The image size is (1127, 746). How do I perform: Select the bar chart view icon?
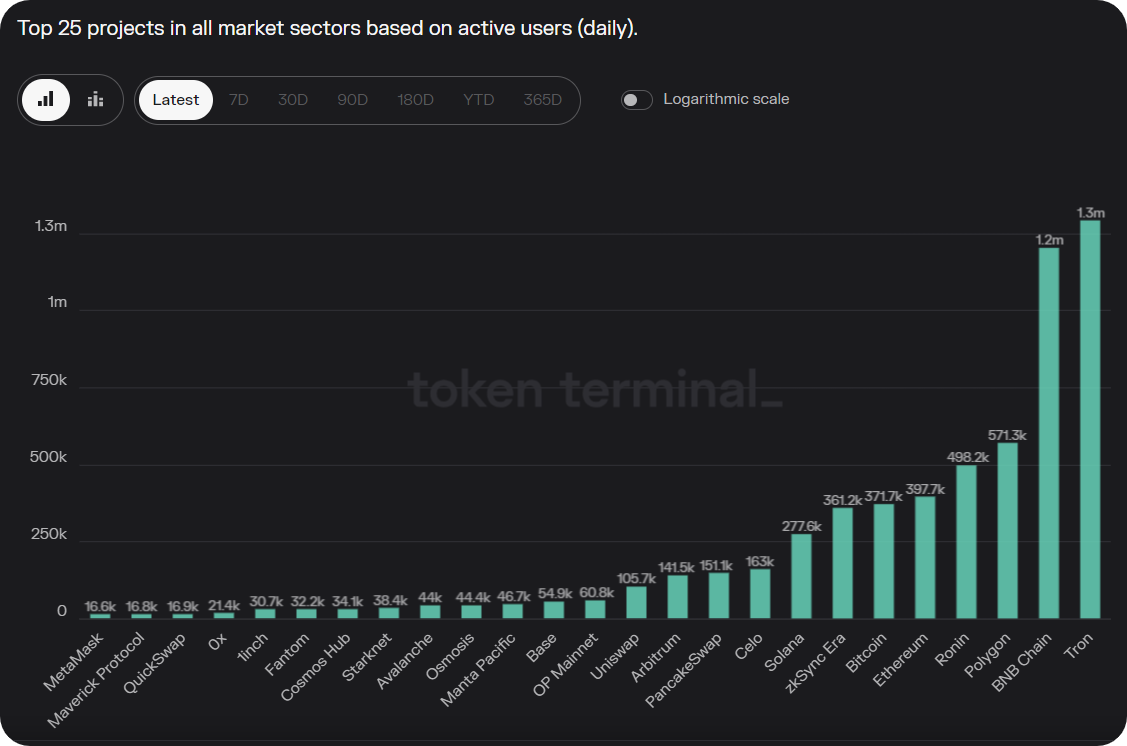[46, 100]
